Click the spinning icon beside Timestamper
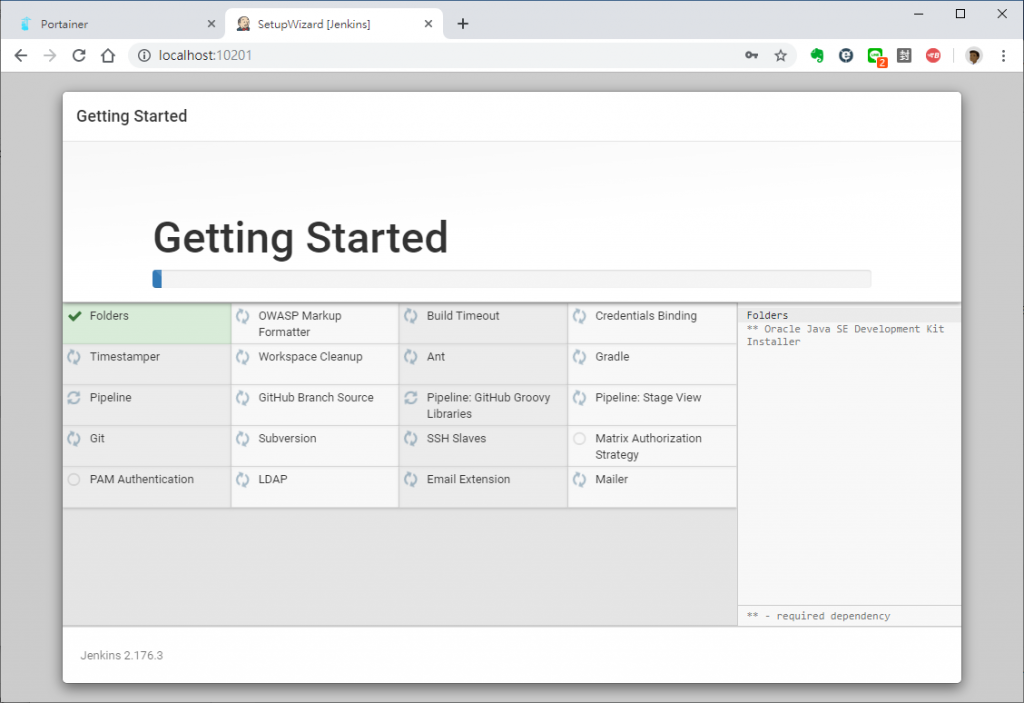Image resolution: width=1024 pixels, height=703 pixels. [x=74, y=357]
